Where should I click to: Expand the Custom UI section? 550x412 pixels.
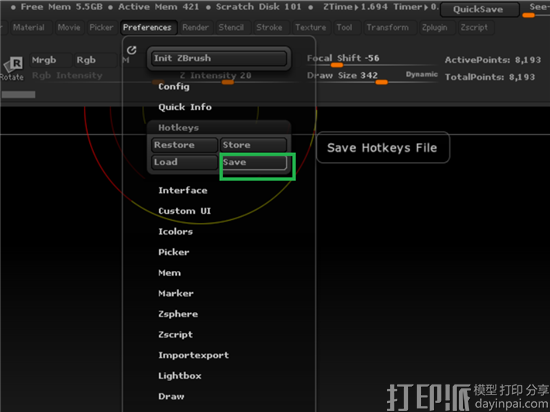(185, 211)
